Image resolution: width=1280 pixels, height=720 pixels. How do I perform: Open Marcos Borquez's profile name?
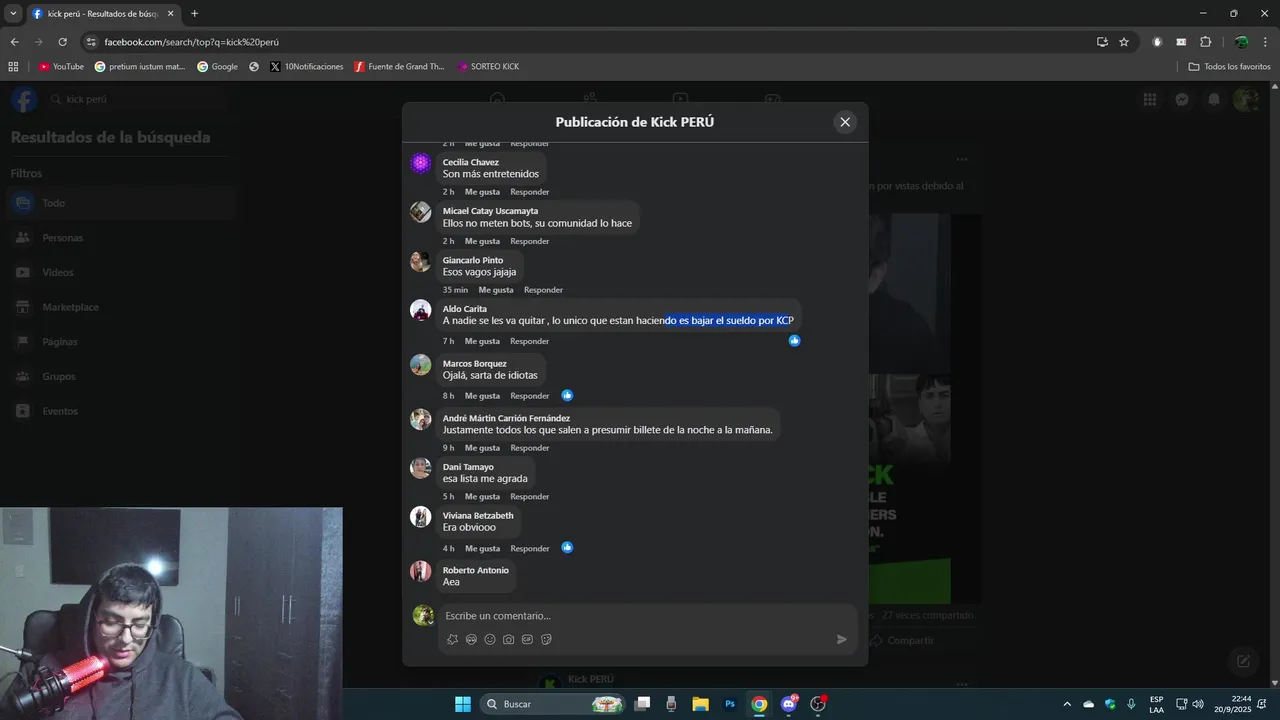click(475, 364)
